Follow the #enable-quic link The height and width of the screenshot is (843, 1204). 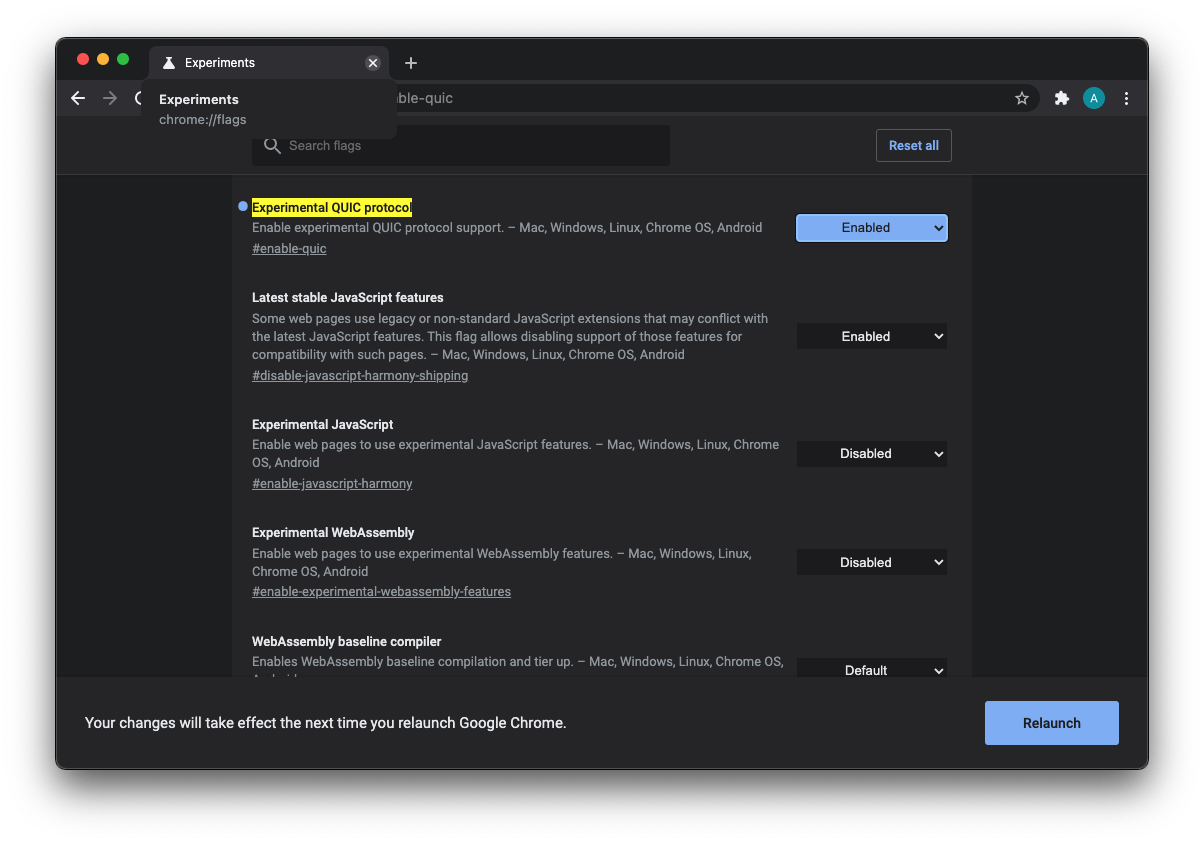point(289,249)
